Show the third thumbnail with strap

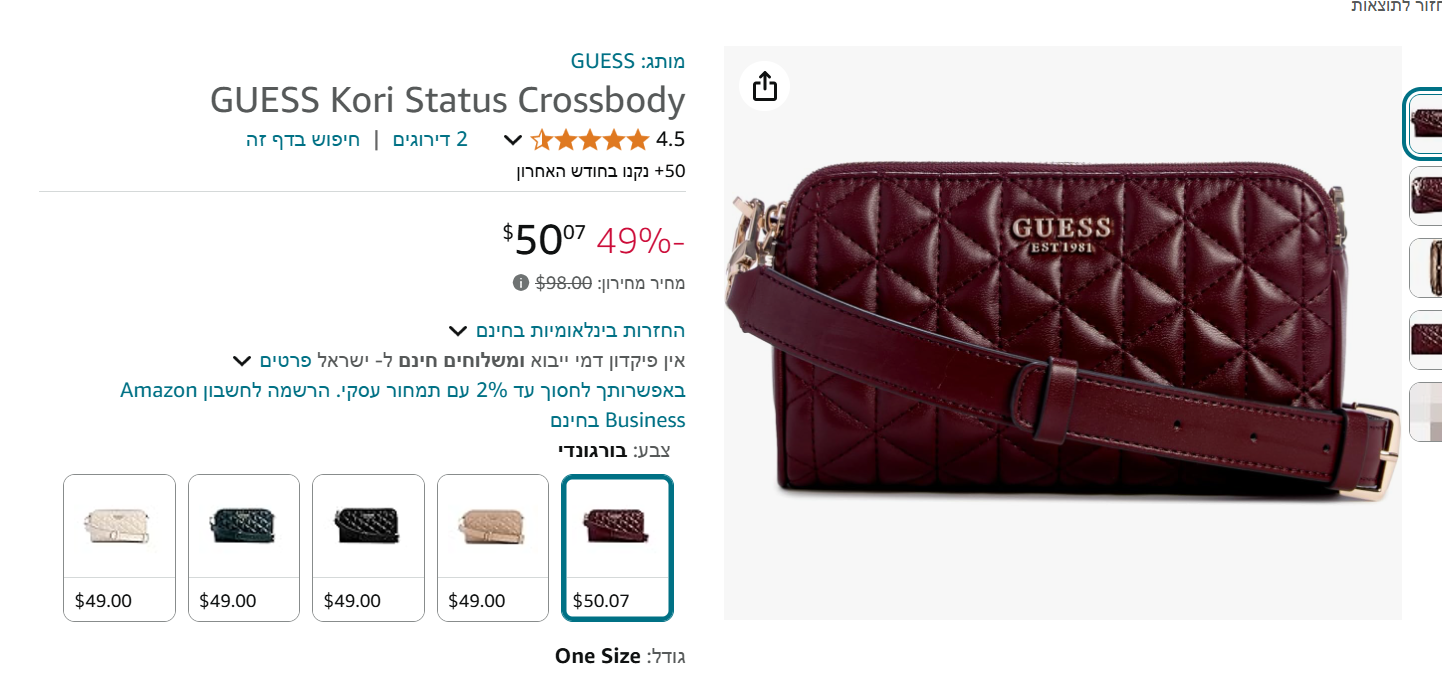[x=1426, y=268]
